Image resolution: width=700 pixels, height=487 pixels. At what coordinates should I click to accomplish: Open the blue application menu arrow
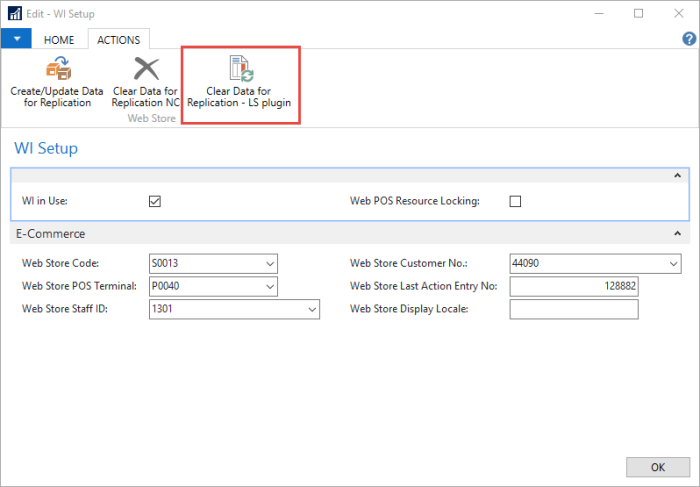click(16, 39)
